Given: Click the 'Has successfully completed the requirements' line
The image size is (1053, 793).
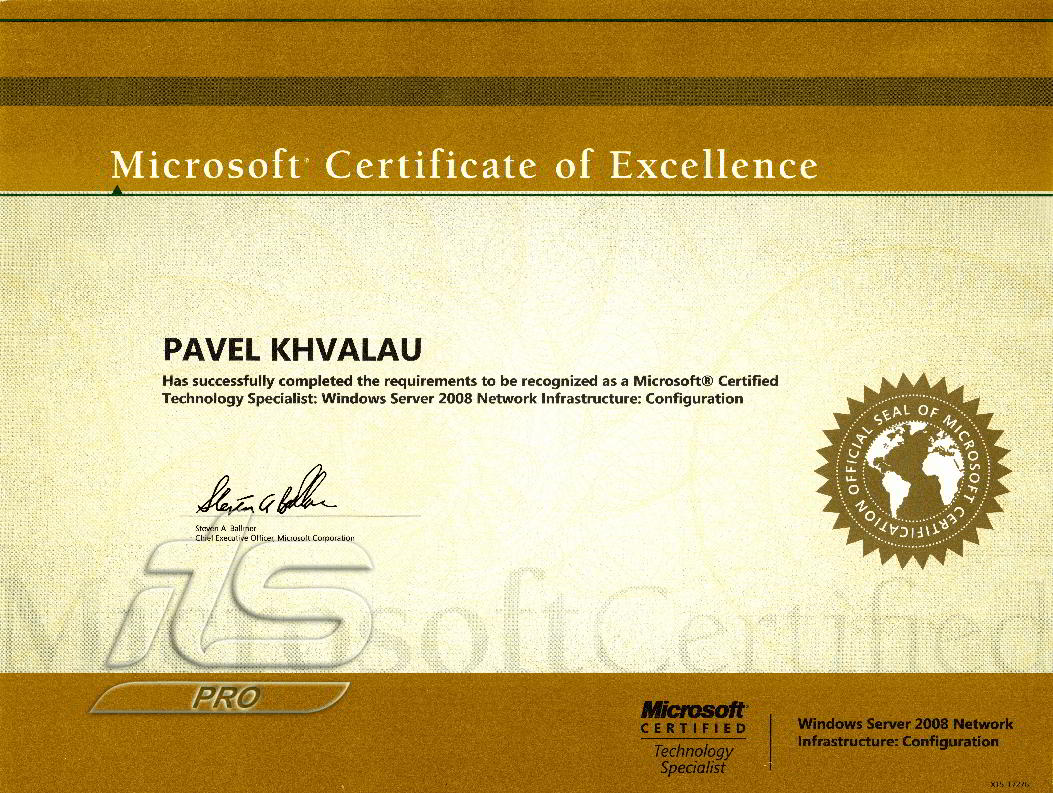Looking at the screenshot, I should [470, 381].
